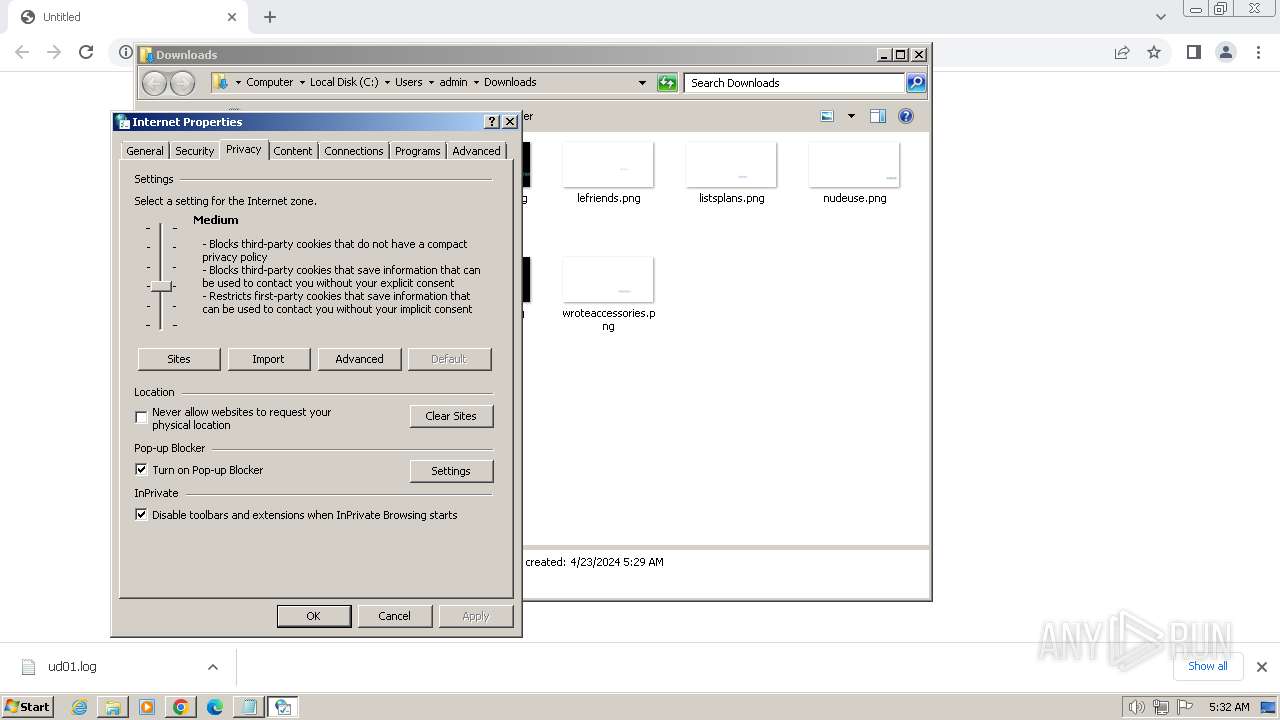This screenshot has height=720, width=1280.
Task: Expand the Users breadcrumb arrow
Action: [x=431, y=83]
